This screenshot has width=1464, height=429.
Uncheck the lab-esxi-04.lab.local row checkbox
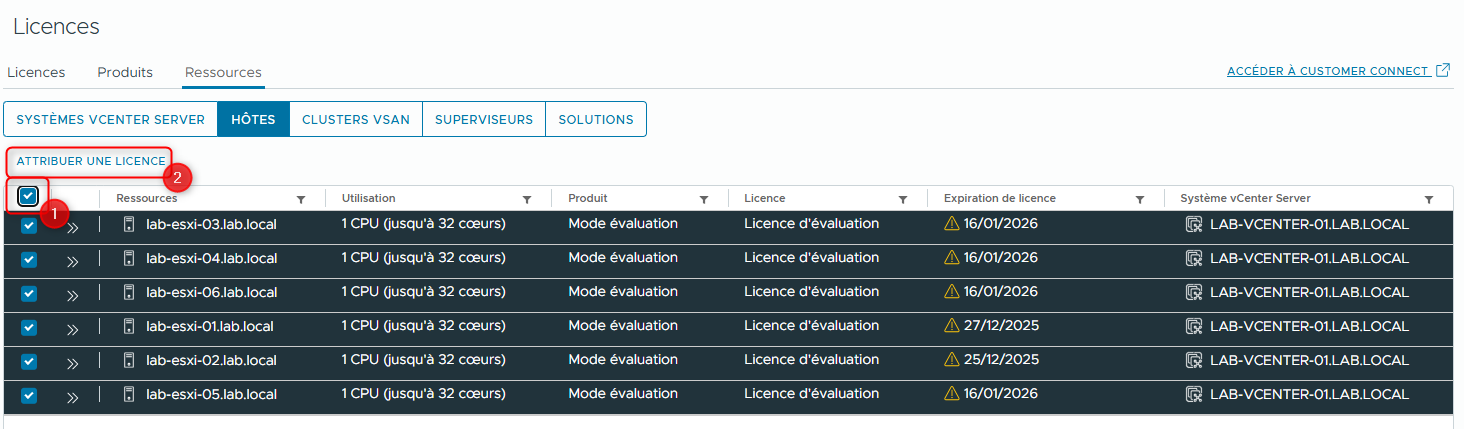(29, 260)
